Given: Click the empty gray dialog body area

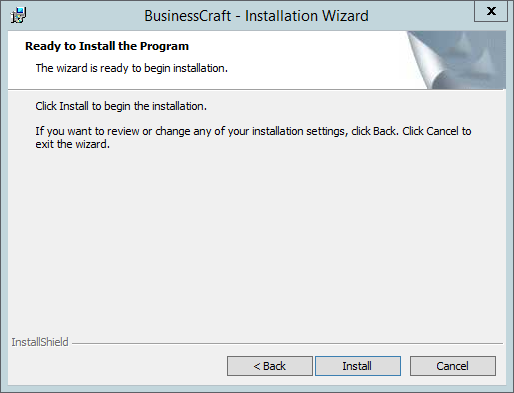Looking at the screenshot, I should (x=257, y=240).
